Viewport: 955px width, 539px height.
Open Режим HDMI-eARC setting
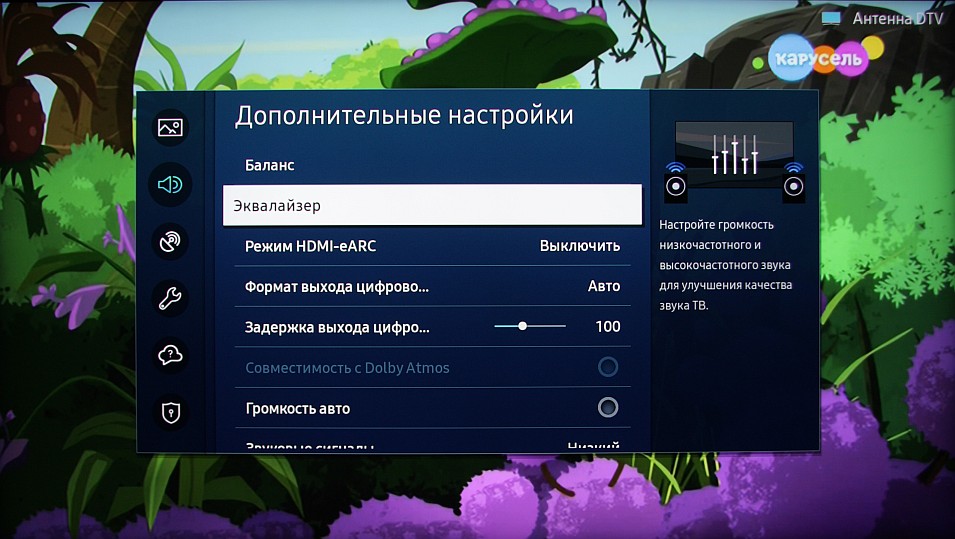432,246
